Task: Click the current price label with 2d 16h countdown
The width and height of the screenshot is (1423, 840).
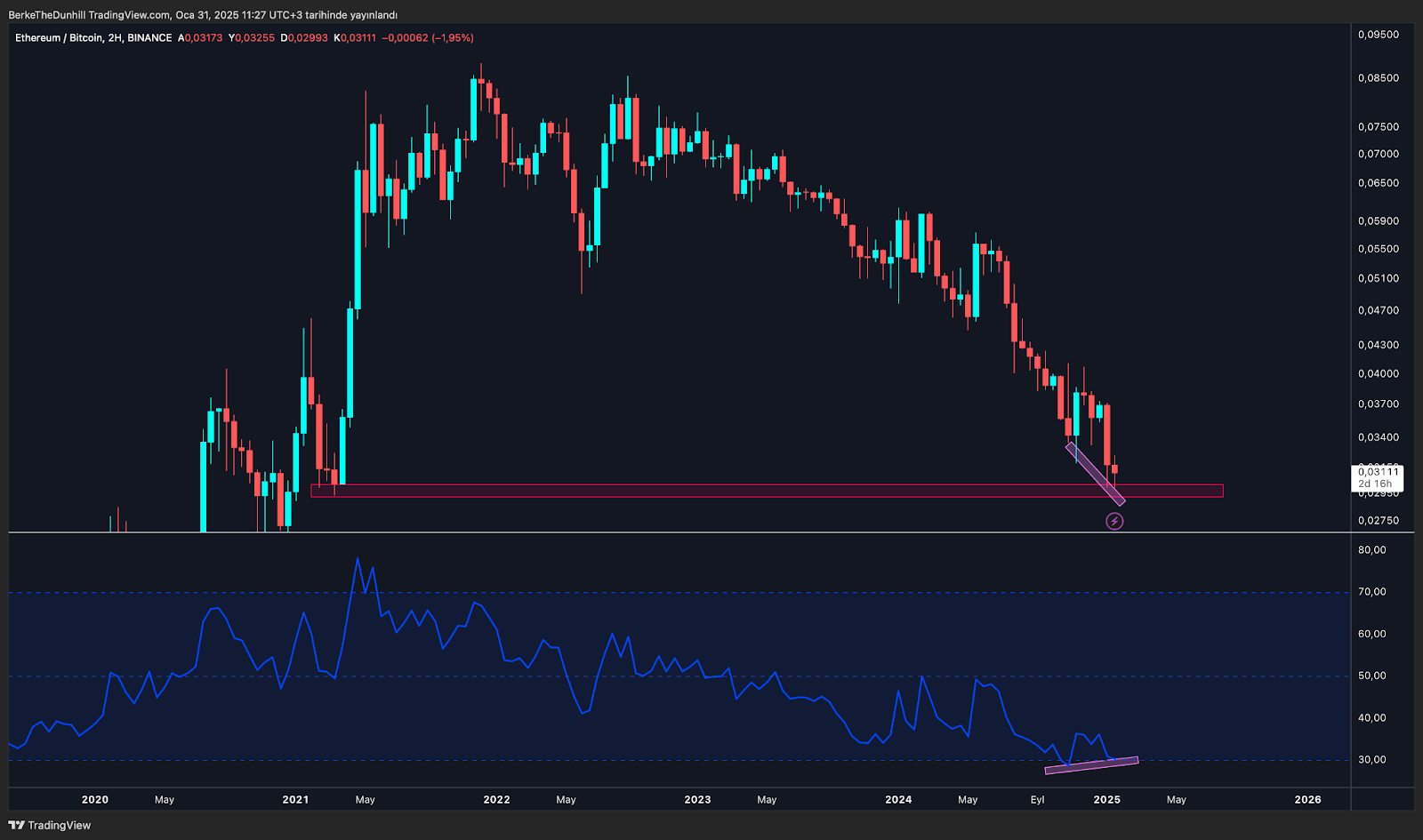Action: click(x=1377, y=478)
